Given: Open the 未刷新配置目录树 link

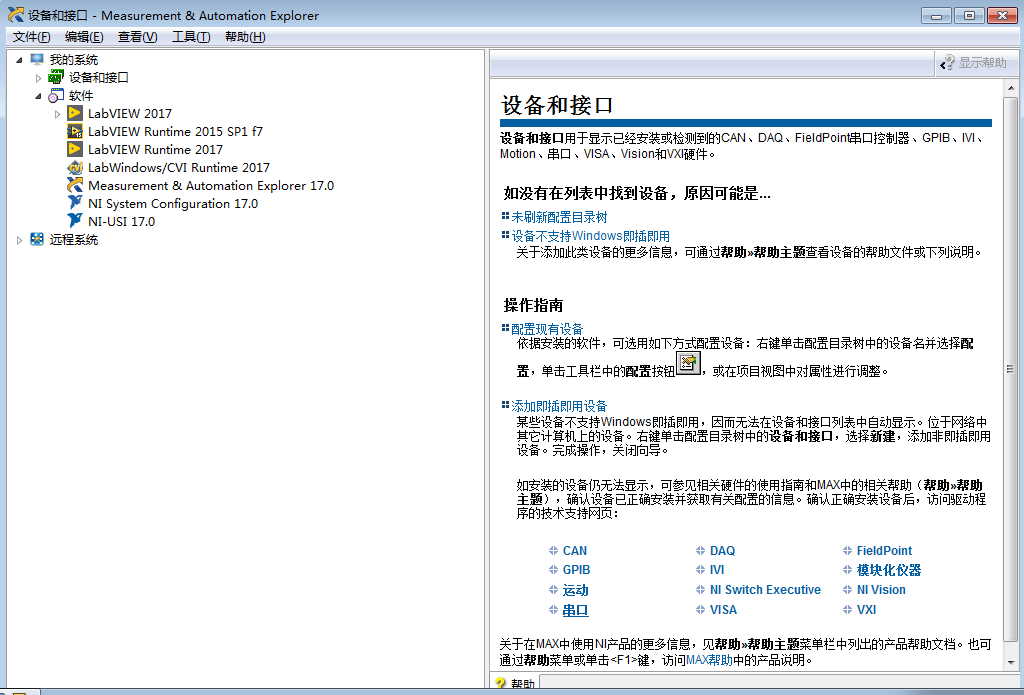Looking at the screenshot, I should click(x=559, y=217).
